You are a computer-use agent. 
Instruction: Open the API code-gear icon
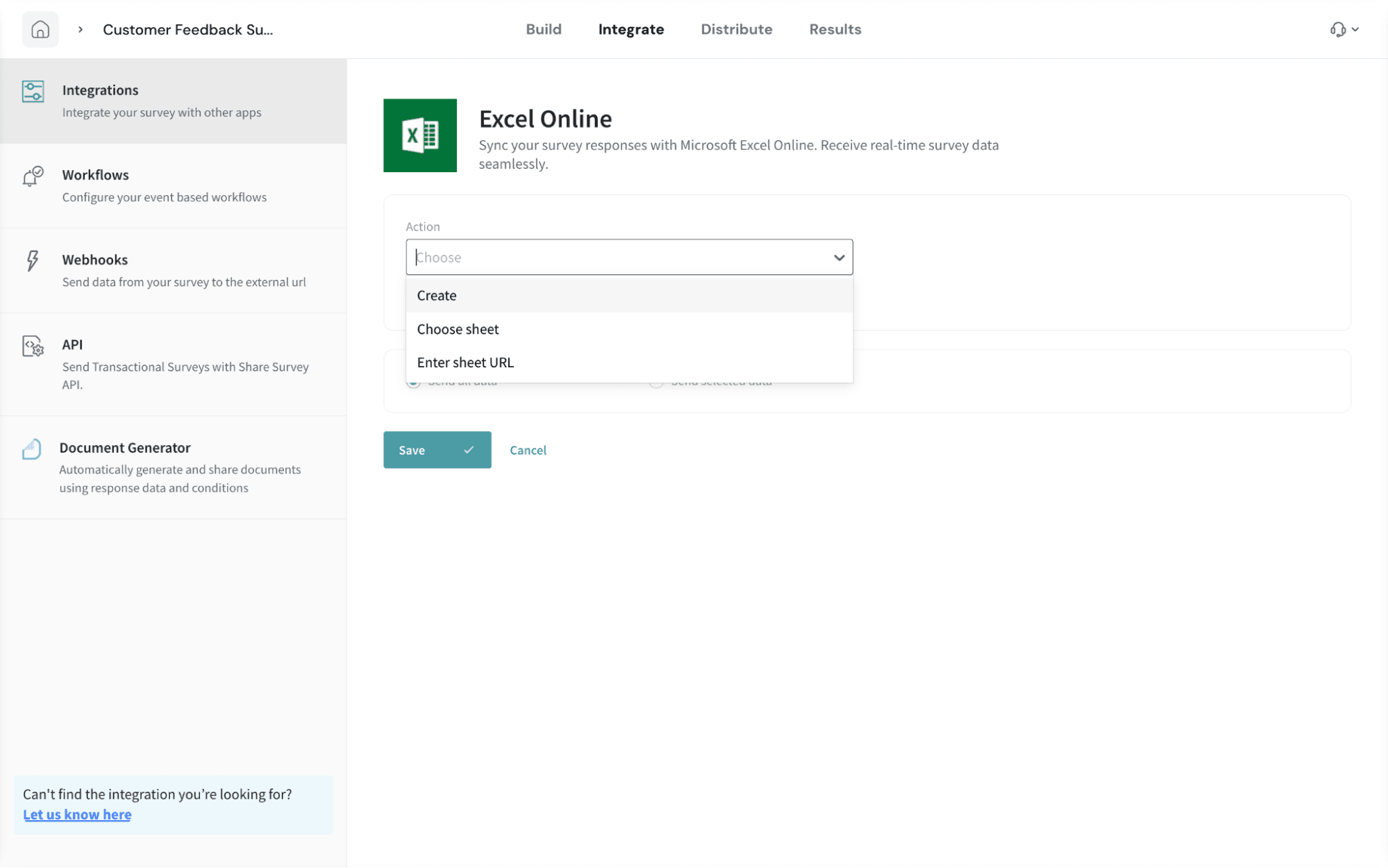(33, 346)
